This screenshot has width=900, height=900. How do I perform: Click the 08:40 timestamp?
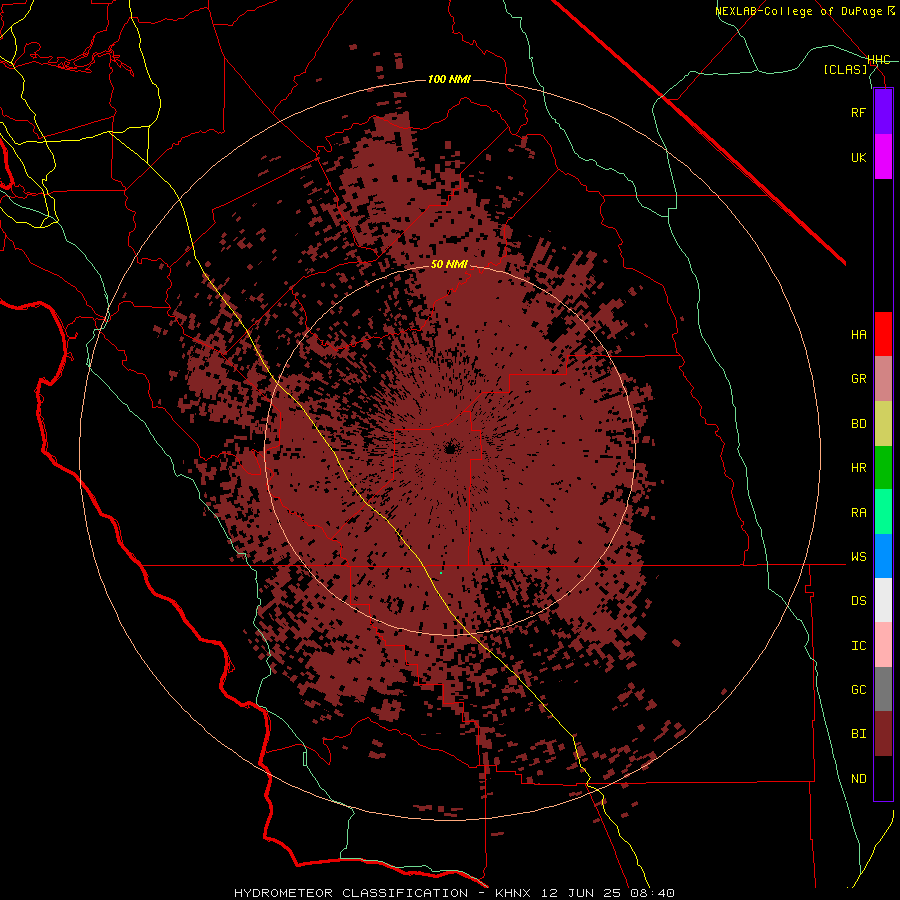[654, 893]
